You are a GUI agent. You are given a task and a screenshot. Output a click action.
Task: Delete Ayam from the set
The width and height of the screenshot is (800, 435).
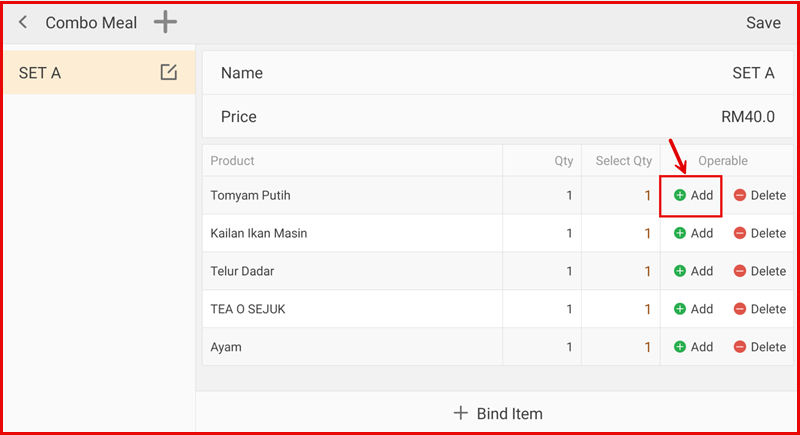(x=759, y=347)
